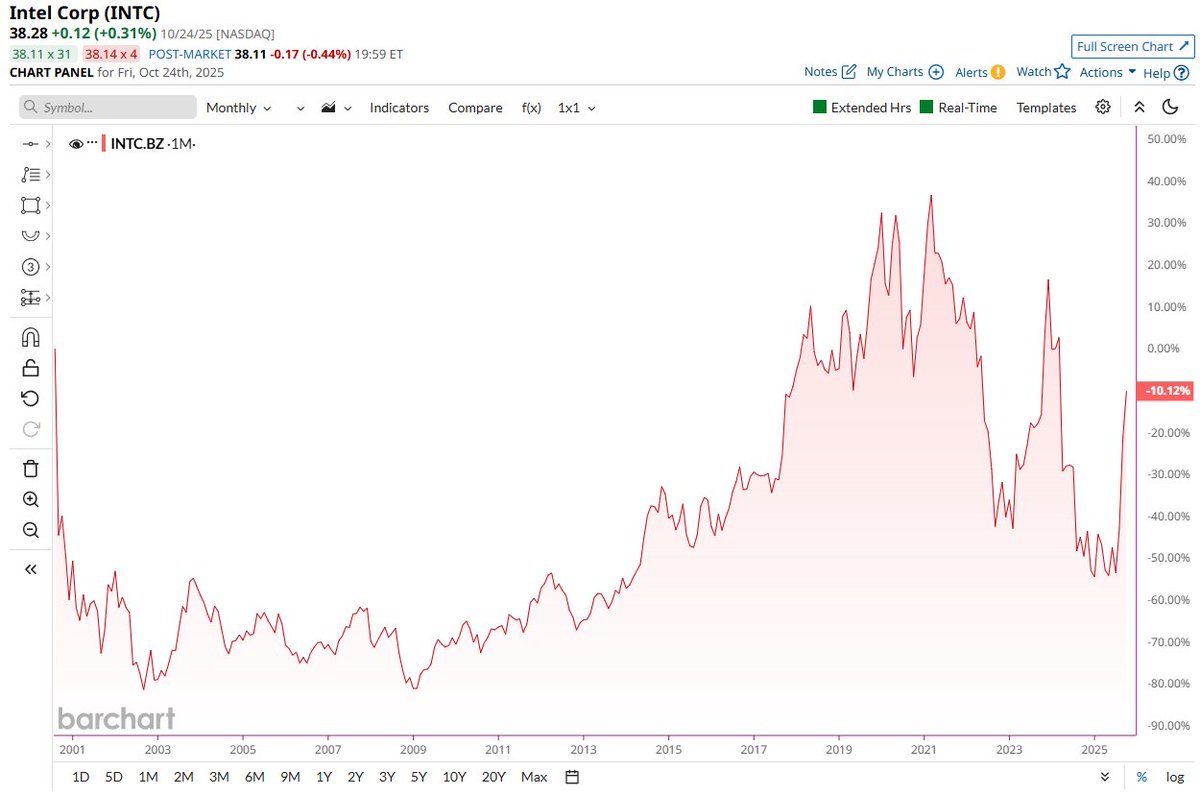Open the Notes link
Viewport: 1200px width, 795px height.
[x=830, y=72]
